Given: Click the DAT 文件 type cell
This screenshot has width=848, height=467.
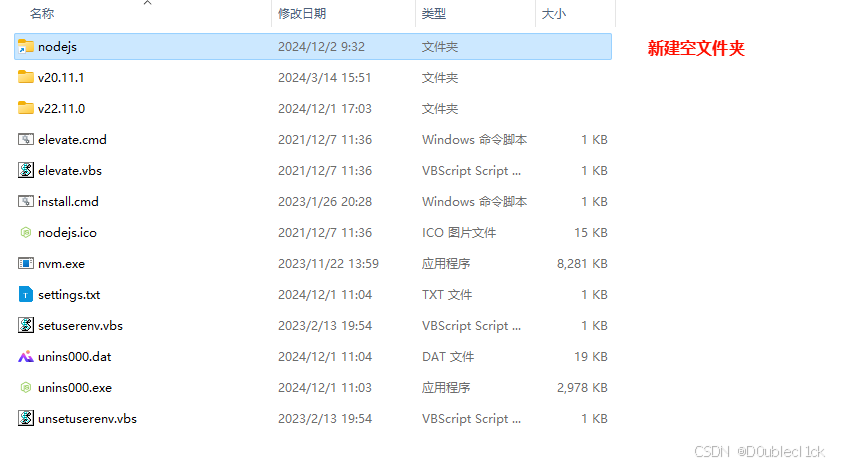Looking at the screenshot, I should click(x=448, y=357).
